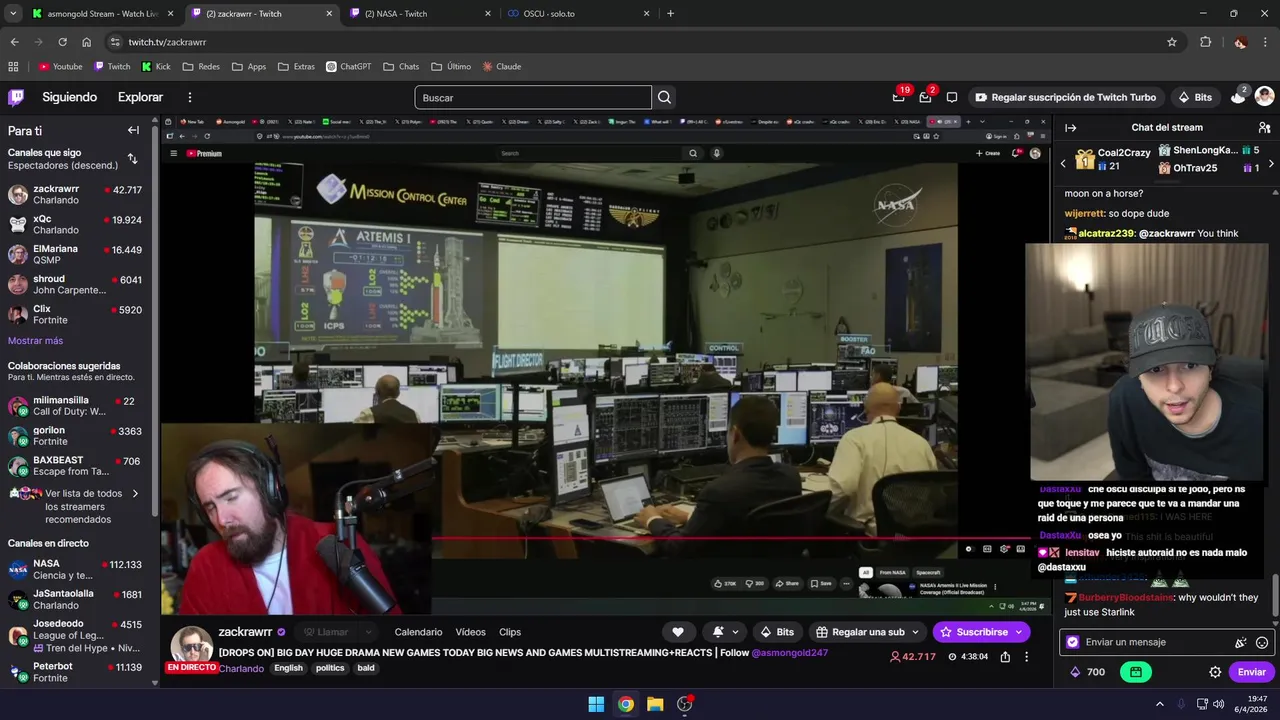The image size is (1280, 720).
Task: Open new browser tab with plus
Action: (670, 14)
